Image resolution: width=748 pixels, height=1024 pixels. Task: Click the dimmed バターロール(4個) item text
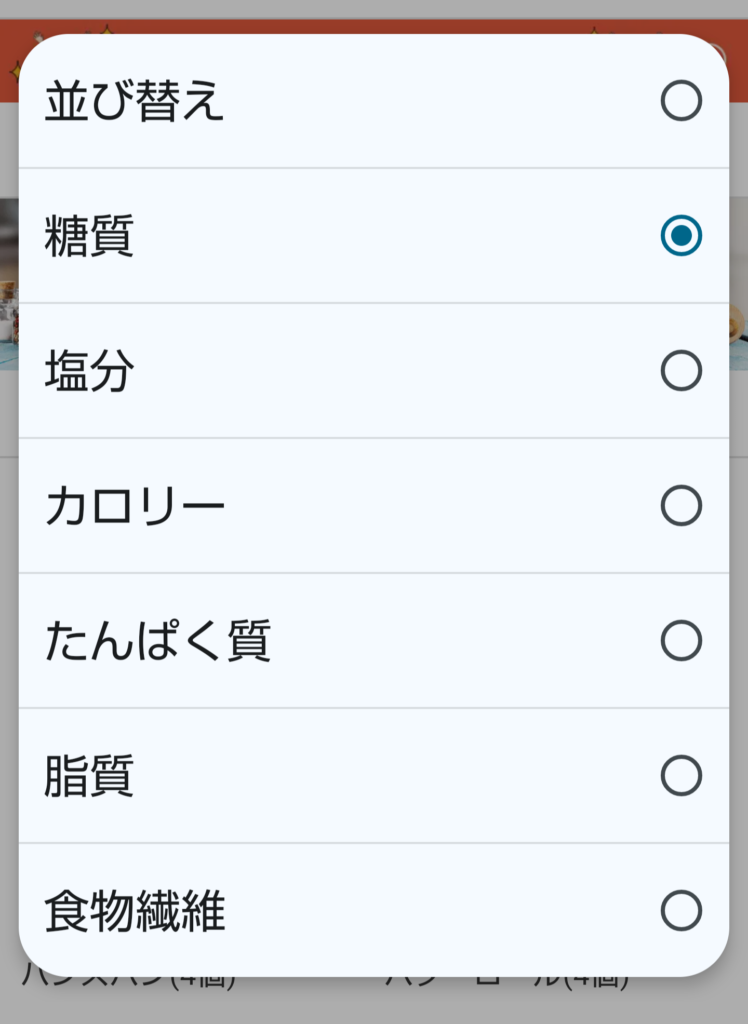(505, 983)
